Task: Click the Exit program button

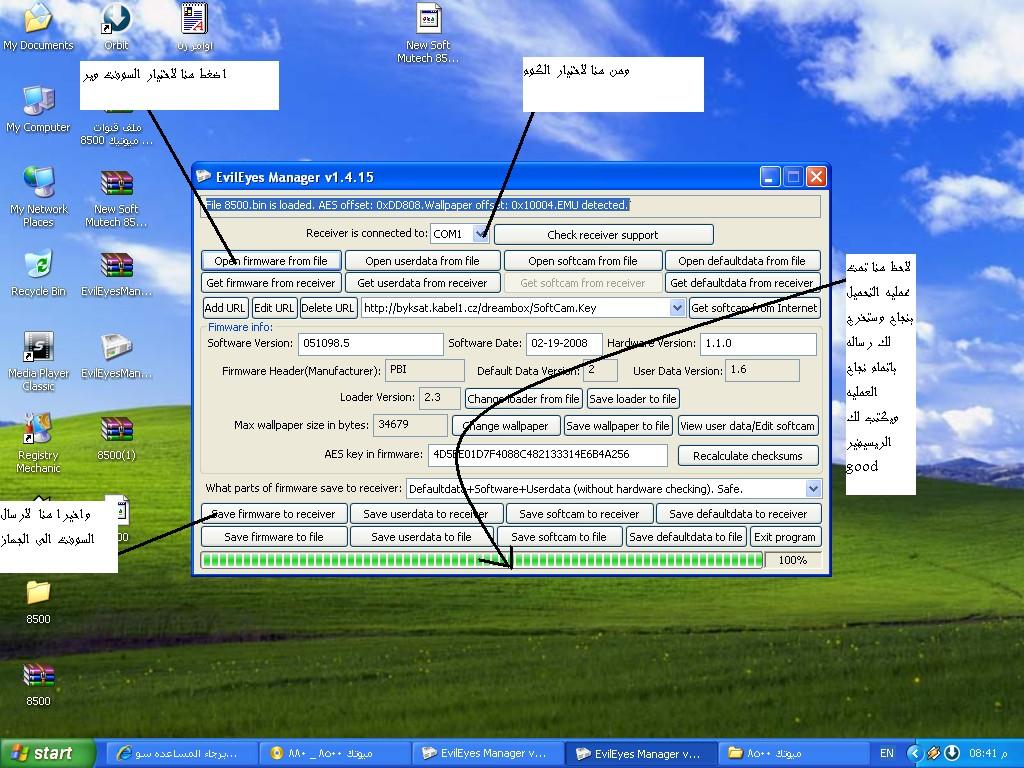Action: point(785,537)
